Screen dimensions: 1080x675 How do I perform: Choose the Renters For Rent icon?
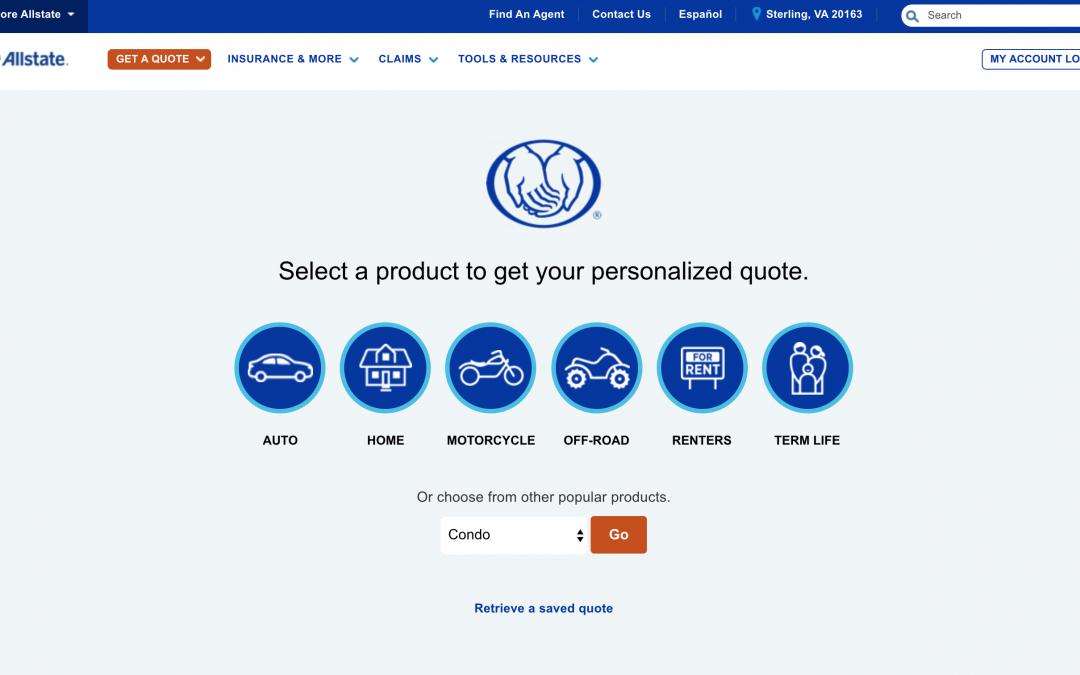tap(702, 368)
